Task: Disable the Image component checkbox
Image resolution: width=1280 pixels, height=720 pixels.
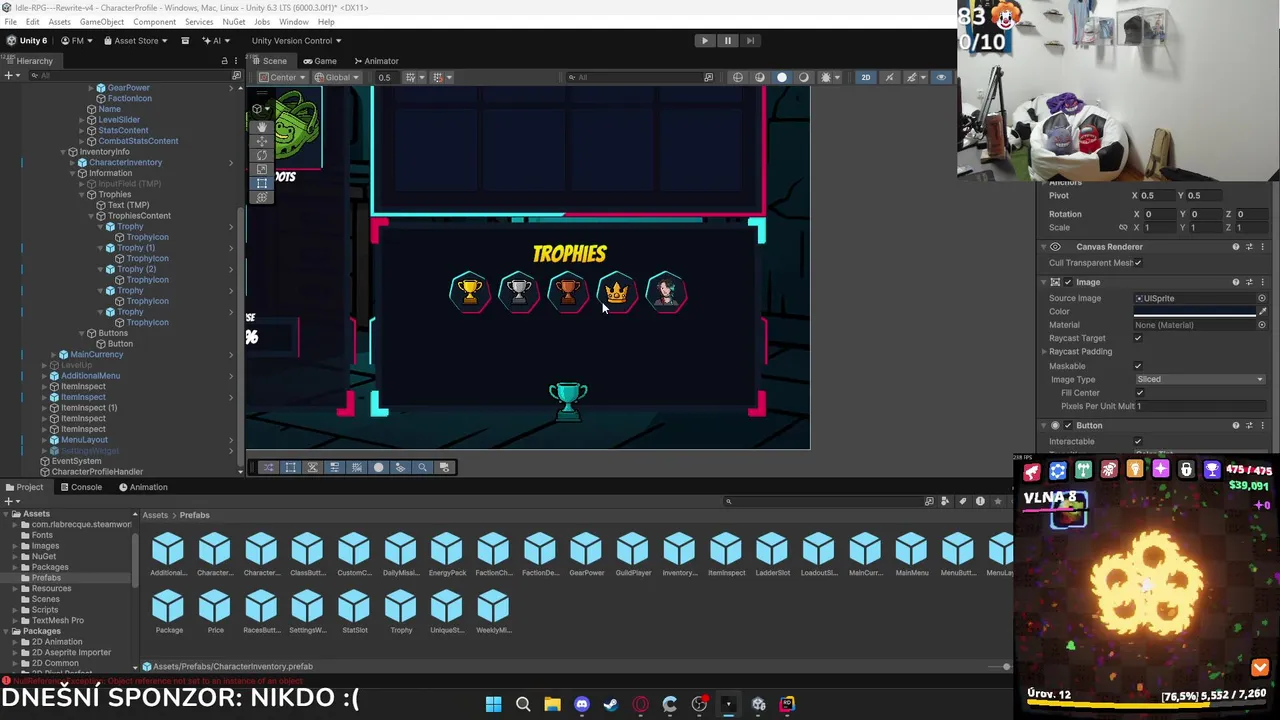Action: tap(1068, 282)
